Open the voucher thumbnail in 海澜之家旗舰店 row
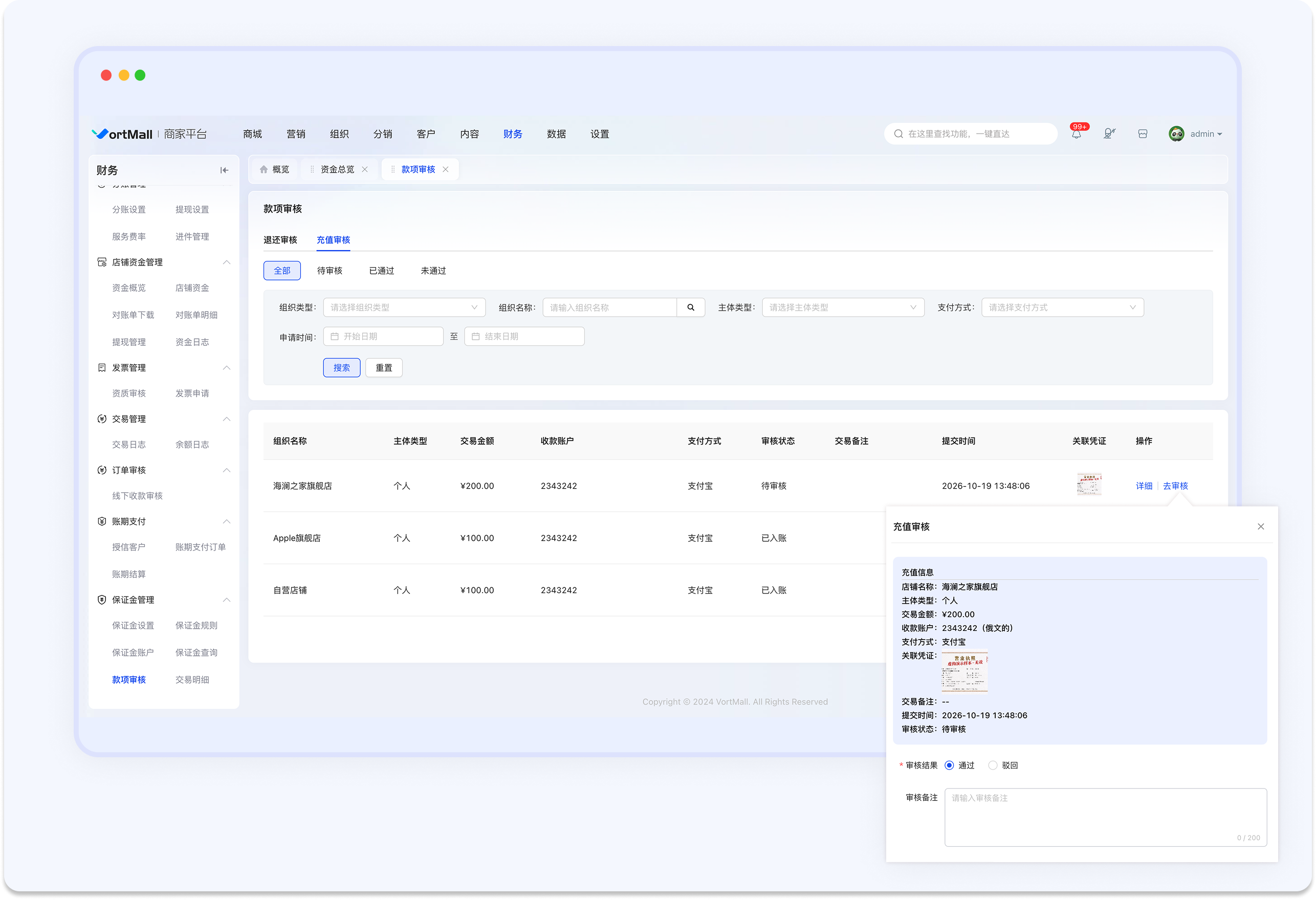This screenshot has height=900, width=1316. pyautogui.click(x=1089, y=485)
